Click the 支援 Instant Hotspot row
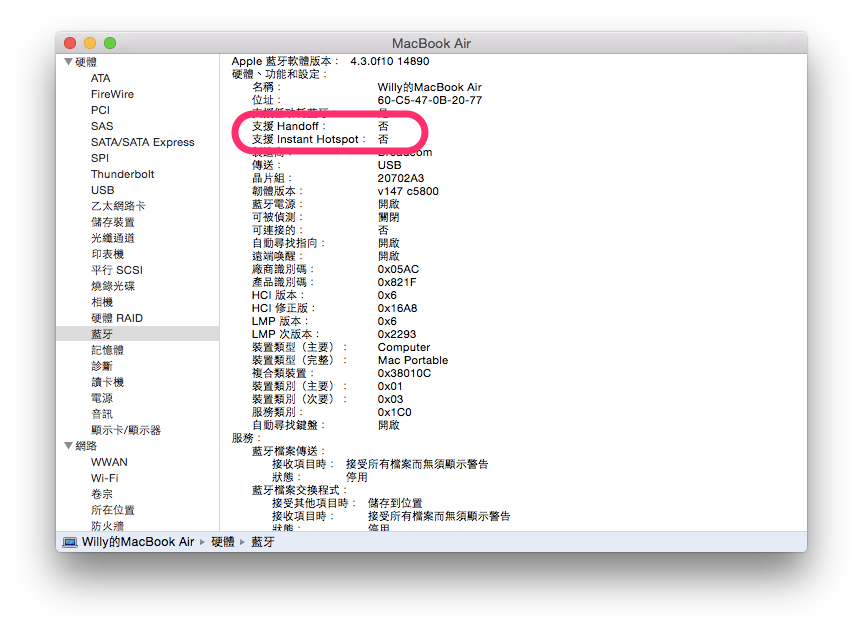 [x=320, y=139]
